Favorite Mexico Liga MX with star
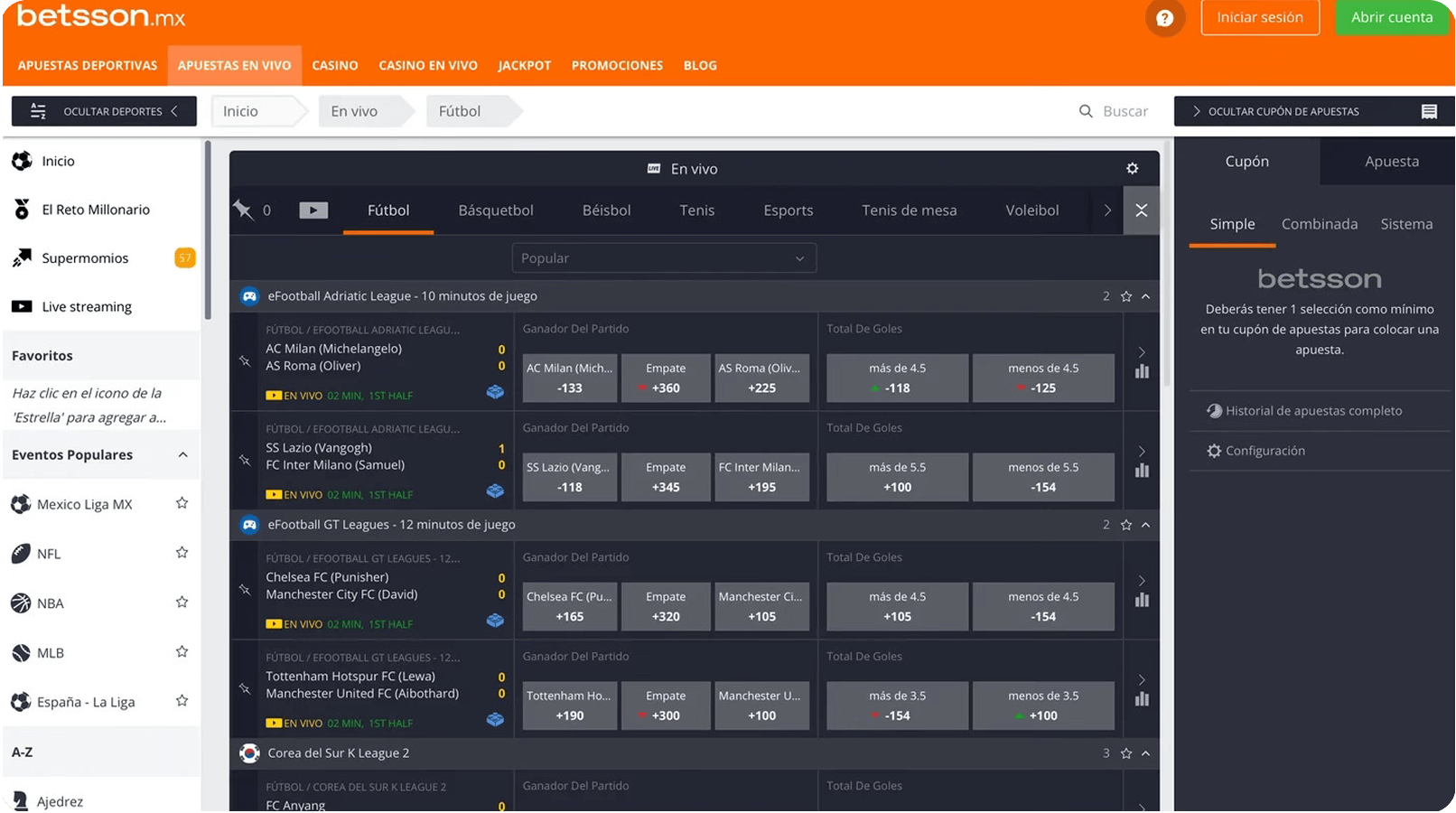The height and width of the screenshot is (813, 1456). pos(182,503)
